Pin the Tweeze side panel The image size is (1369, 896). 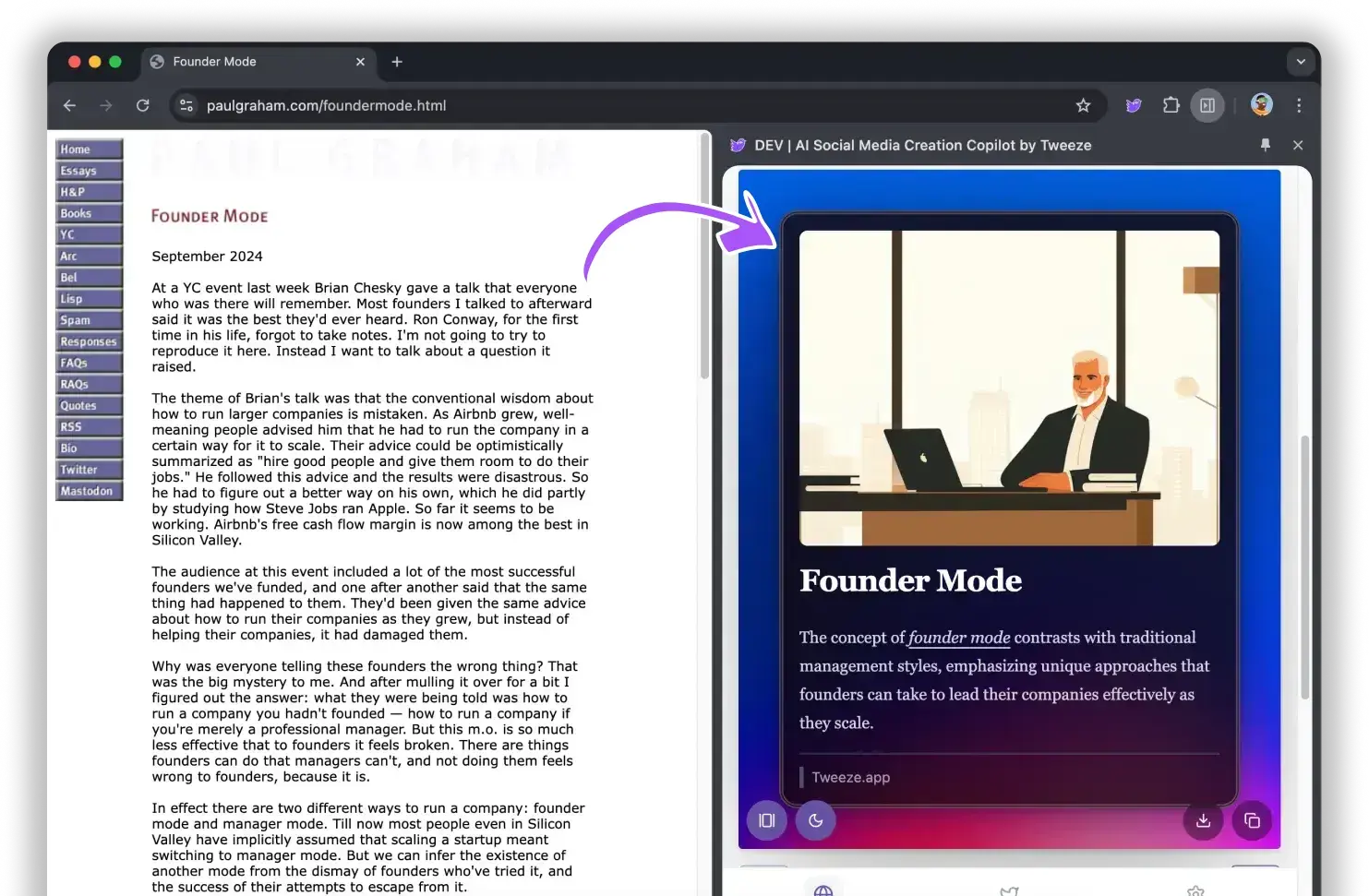[x=1266, y=145]
